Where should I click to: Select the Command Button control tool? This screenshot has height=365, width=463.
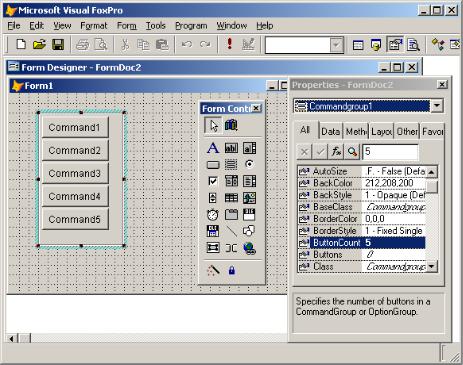(213, 164)
